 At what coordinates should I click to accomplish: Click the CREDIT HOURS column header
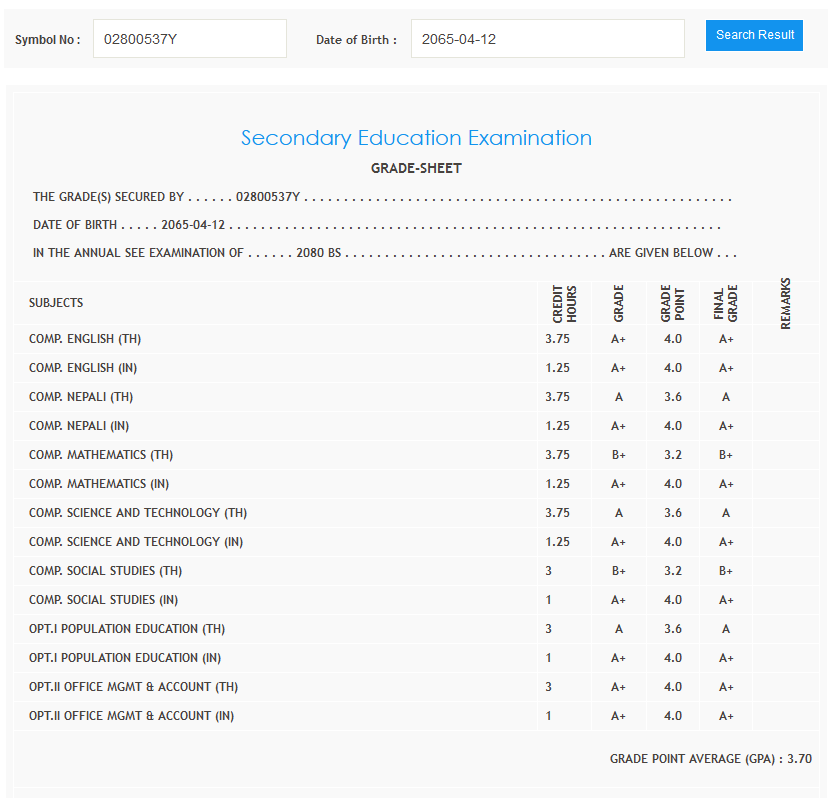tap(565, 303)
